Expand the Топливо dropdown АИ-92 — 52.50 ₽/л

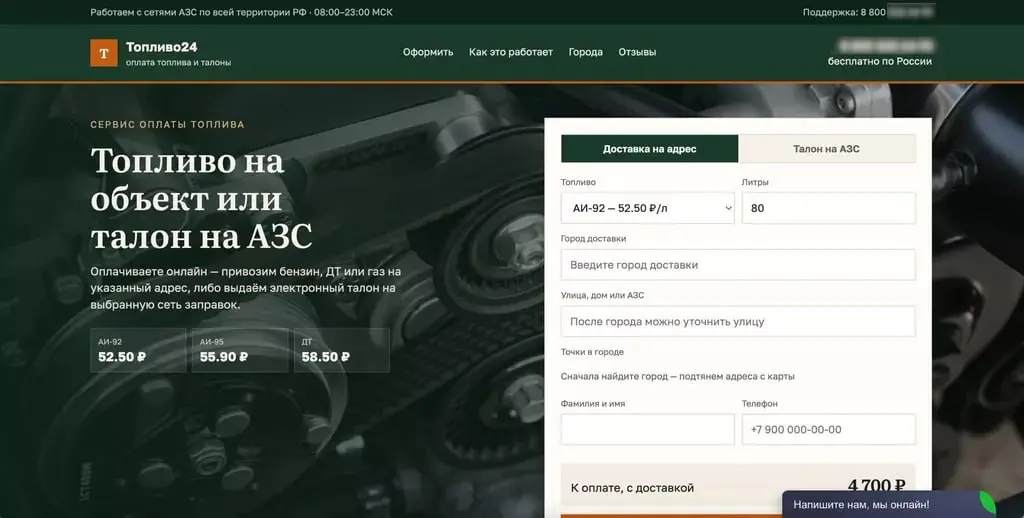[648, 208]
